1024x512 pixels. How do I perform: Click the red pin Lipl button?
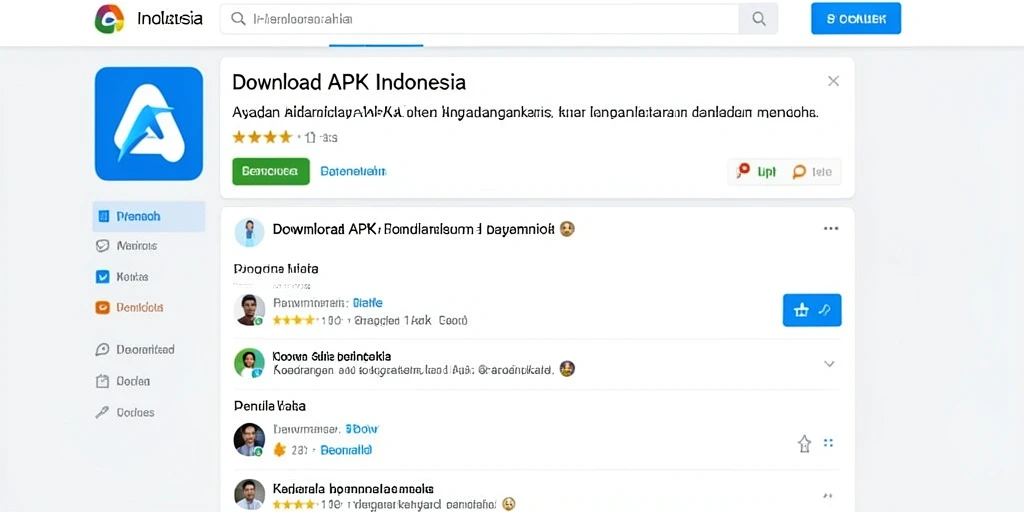coord(756,172)
